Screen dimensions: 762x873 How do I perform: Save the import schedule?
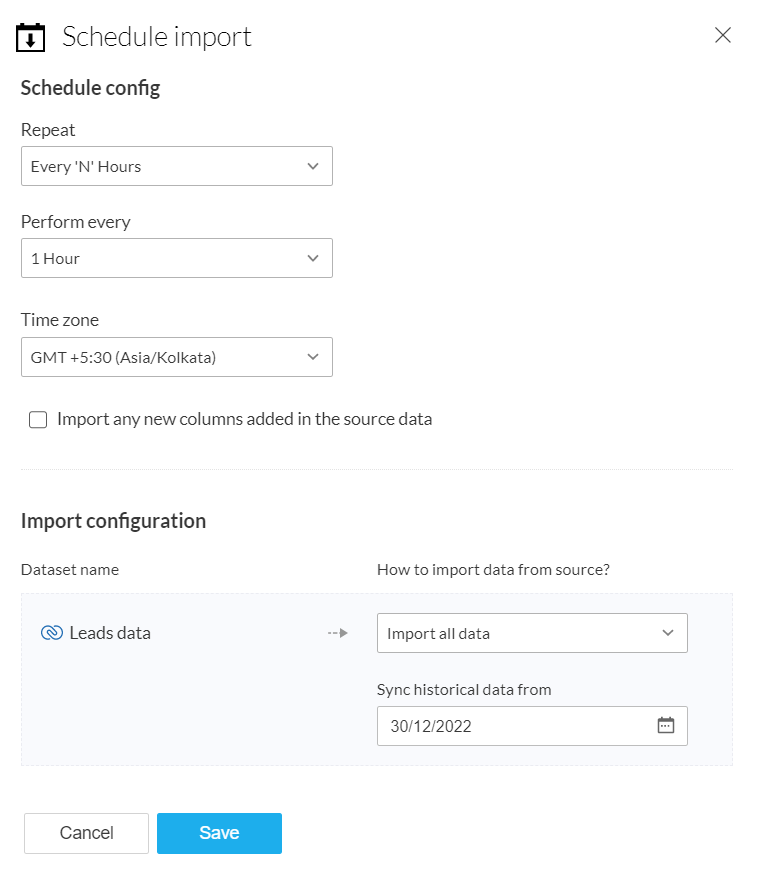219,833
